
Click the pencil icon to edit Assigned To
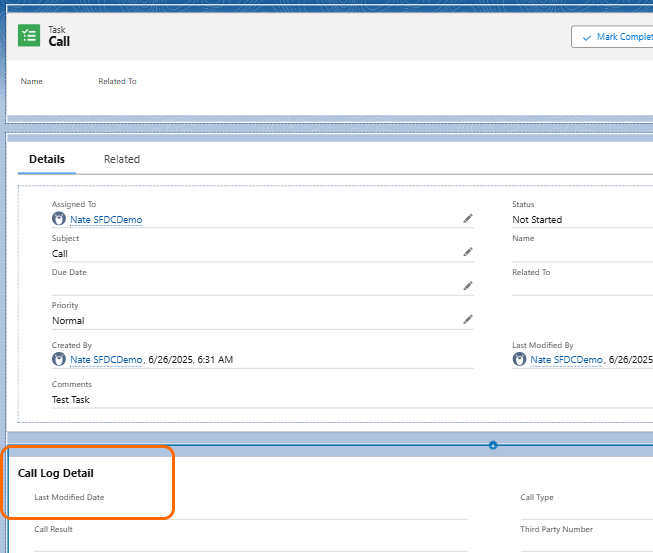coord(467,218)
